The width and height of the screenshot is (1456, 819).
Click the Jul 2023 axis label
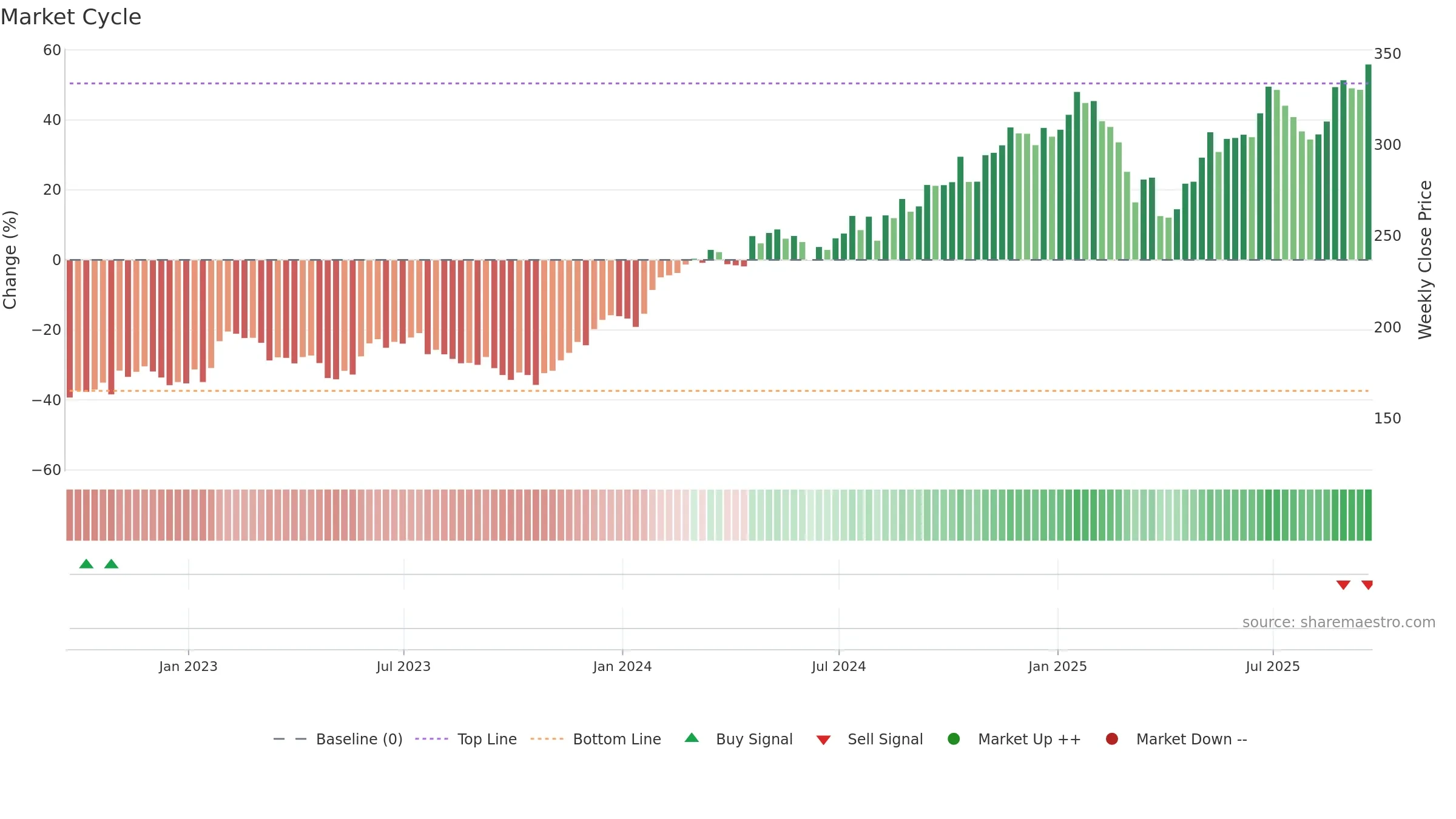click(403, 666)
